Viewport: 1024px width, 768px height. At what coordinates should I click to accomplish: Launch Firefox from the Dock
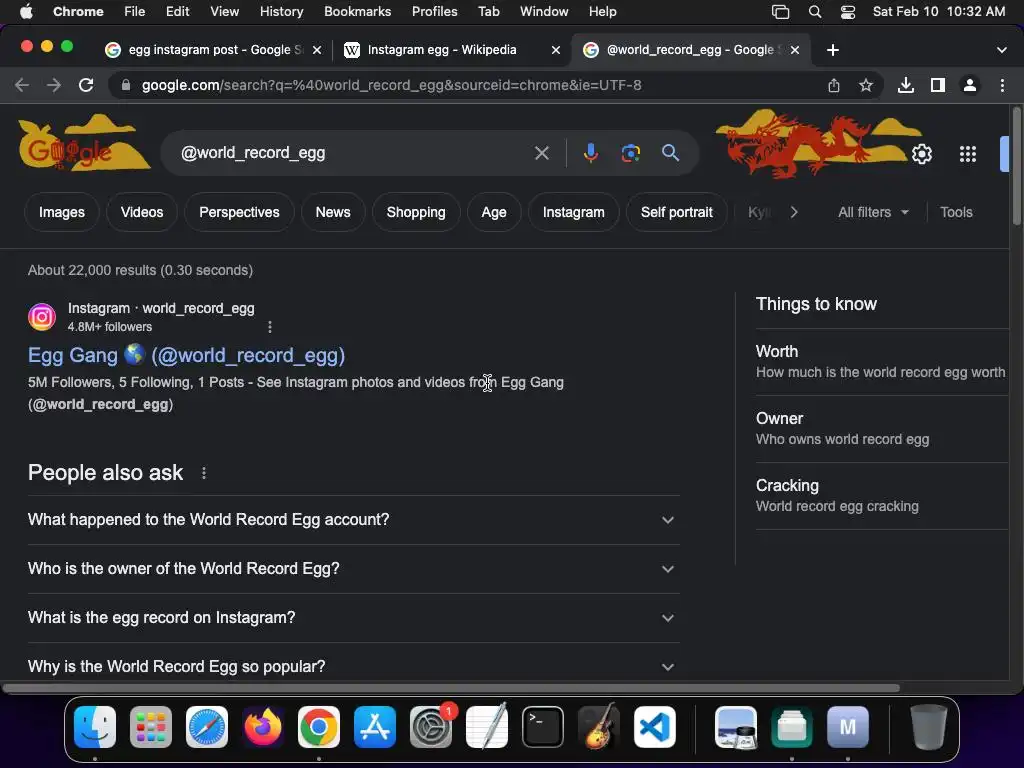263,727
